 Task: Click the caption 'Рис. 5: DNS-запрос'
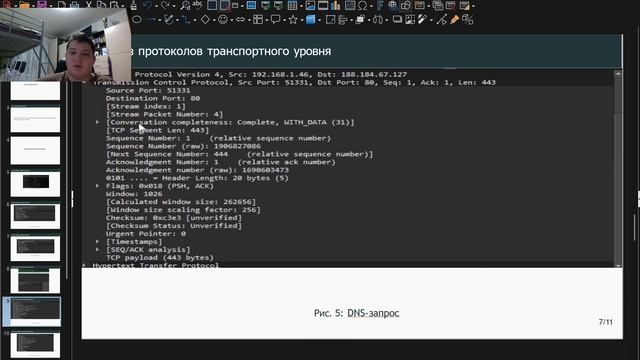tap(356, 313)
